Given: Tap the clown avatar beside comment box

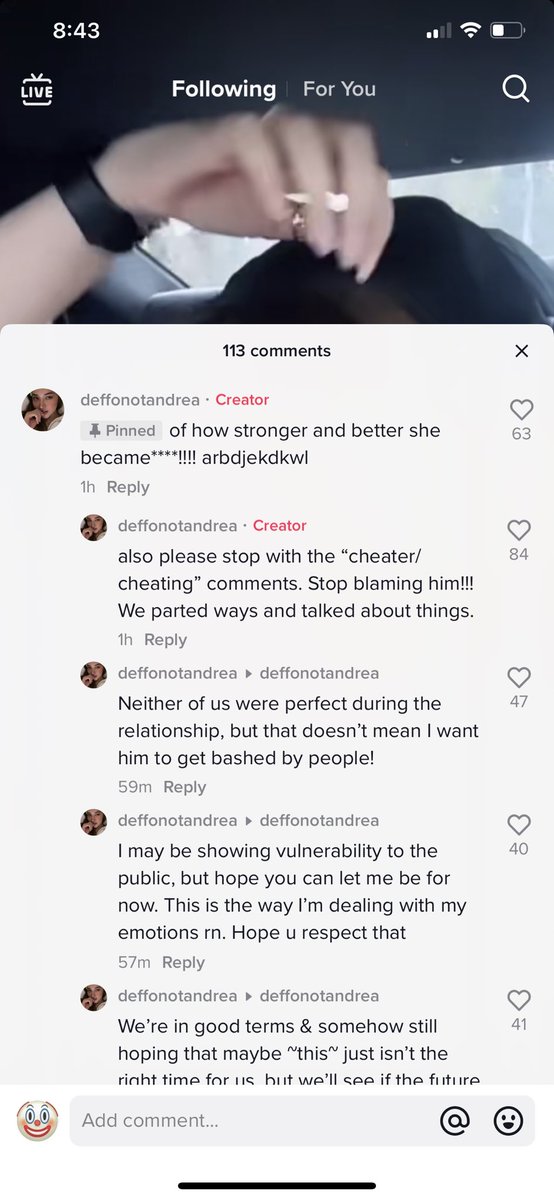Looking at the screenshot, I should pos(37,1121).
